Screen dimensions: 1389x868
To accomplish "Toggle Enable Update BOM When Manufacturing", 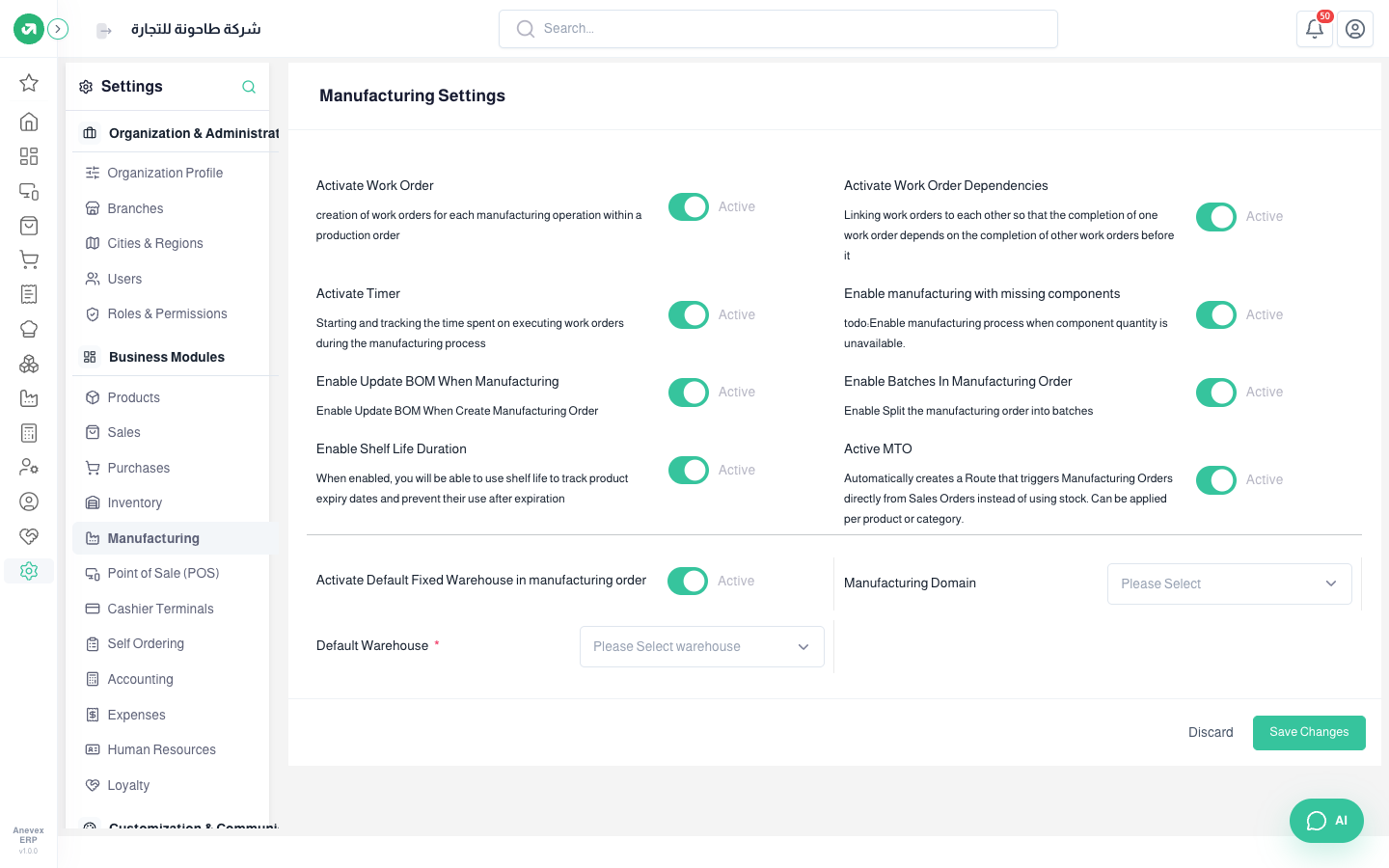I will pos(689,393).
